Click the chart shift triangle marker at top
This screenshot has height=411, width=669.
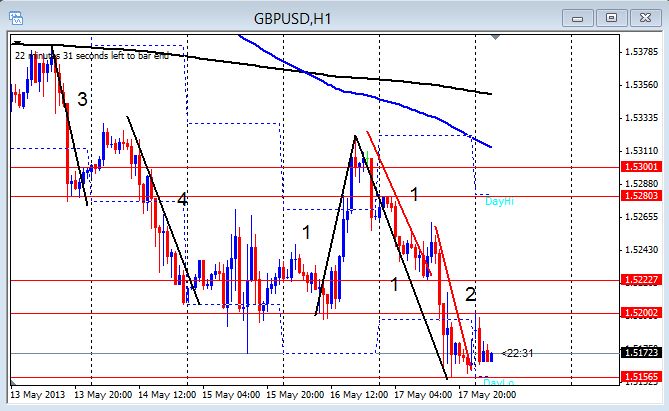pos(495,38)
